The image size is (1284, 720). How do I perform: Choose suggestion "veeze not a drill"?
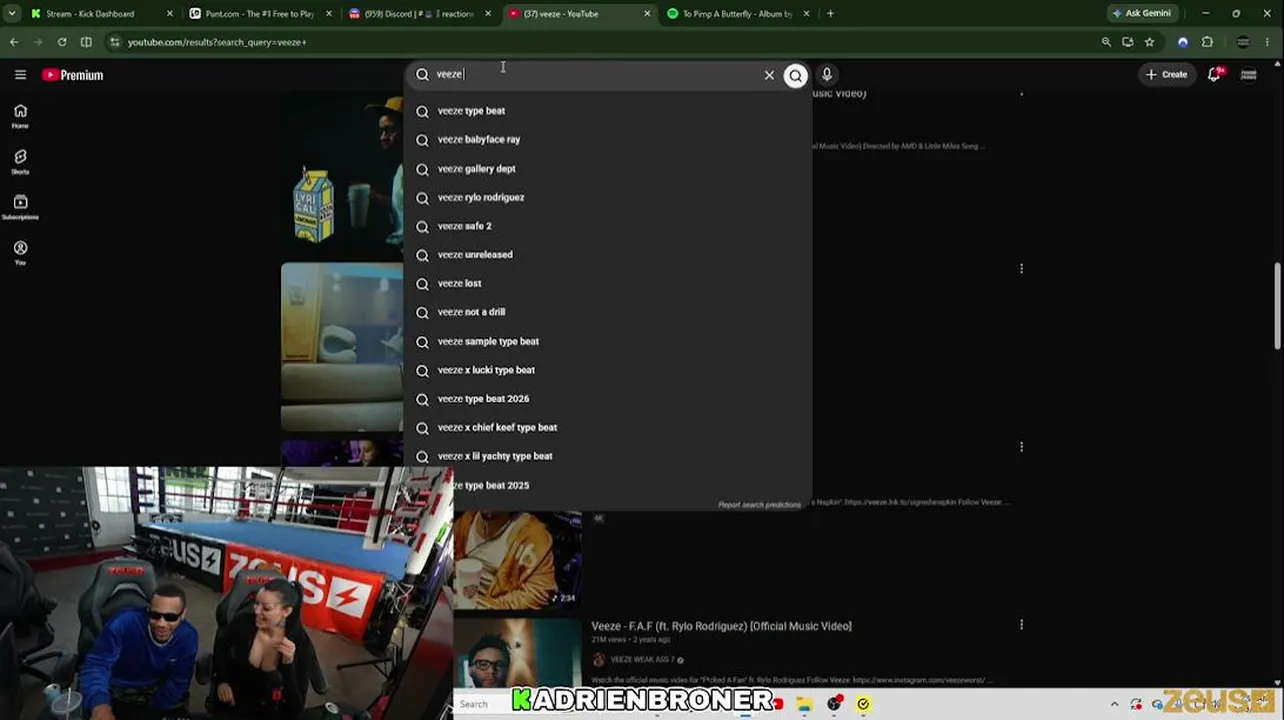pos(608,312)
